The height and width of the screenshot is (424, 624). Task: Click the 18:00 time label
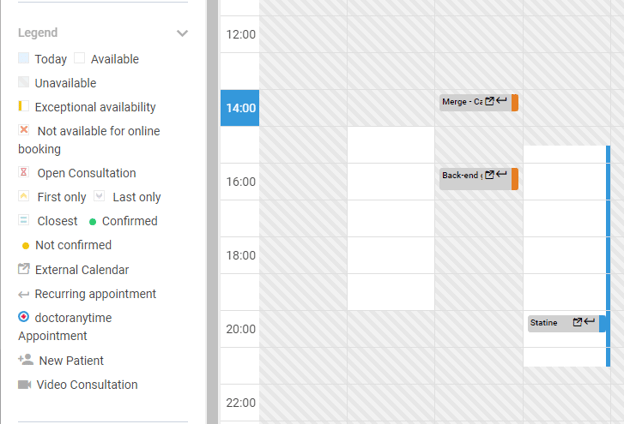point(240,255)
